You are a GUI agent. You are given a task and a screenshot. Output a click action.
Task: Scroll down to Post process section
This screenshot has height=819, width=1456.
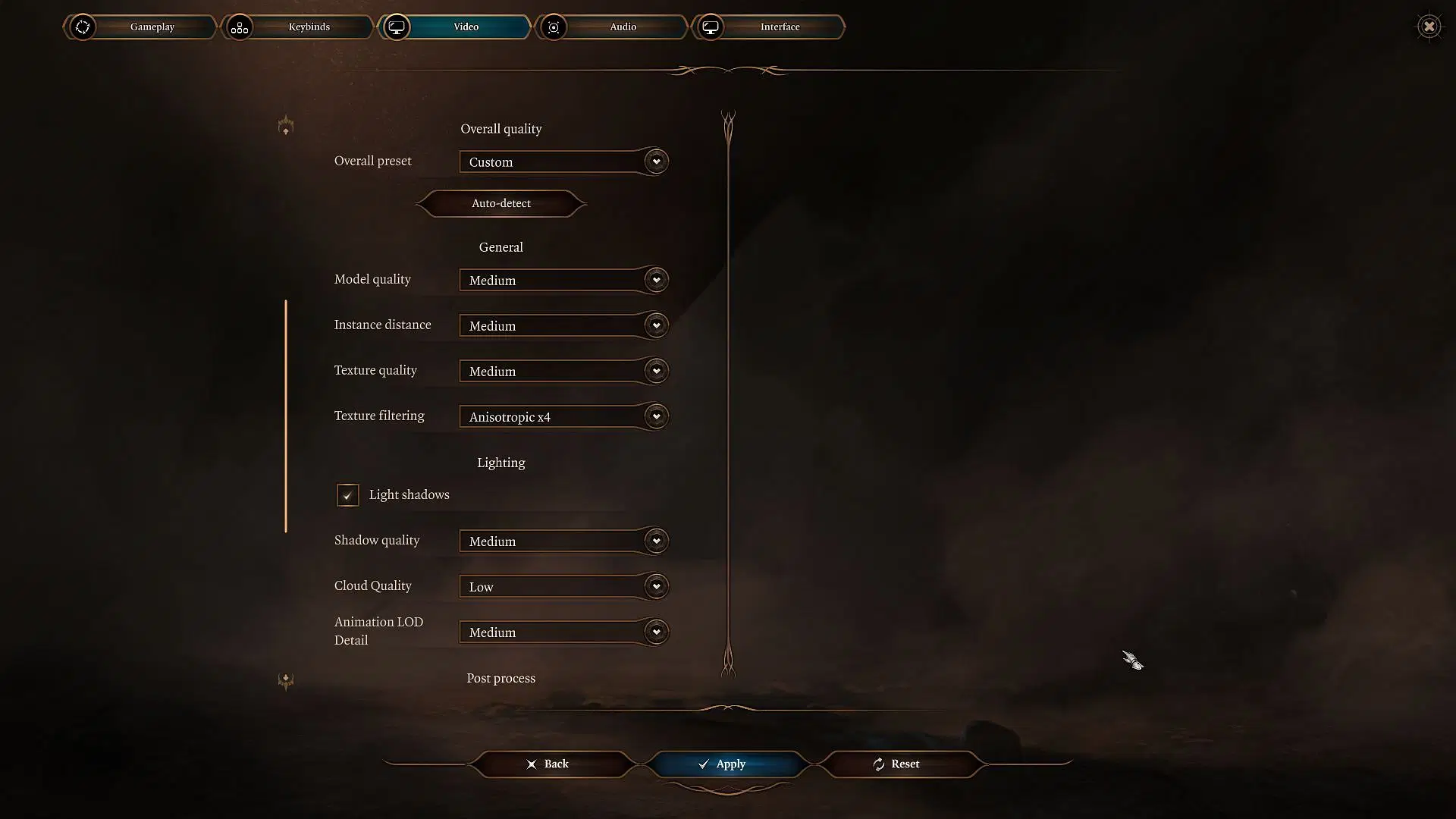click(x=500, y=677)
